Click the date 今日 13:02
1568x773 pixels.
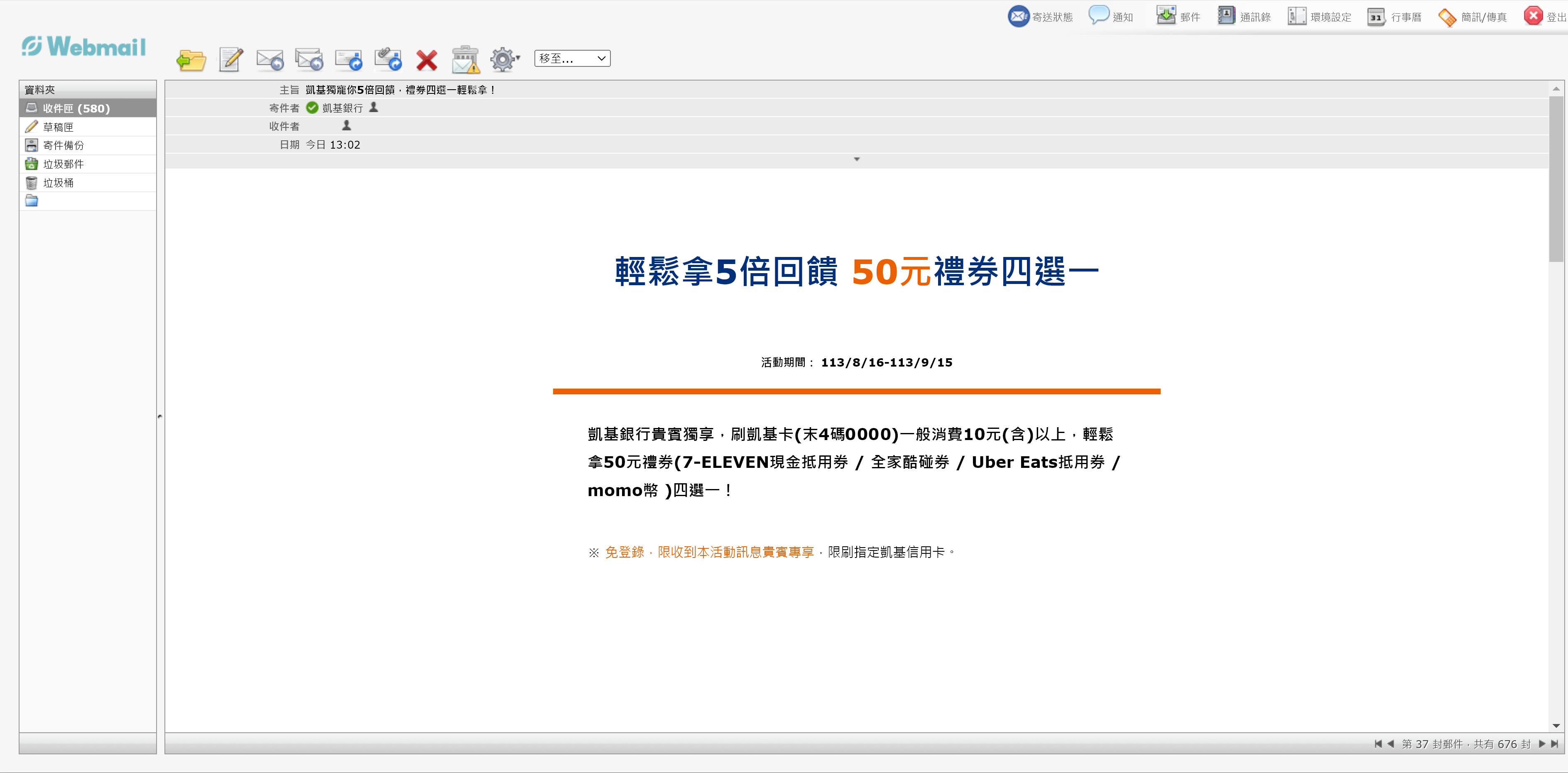coord(333,145)
